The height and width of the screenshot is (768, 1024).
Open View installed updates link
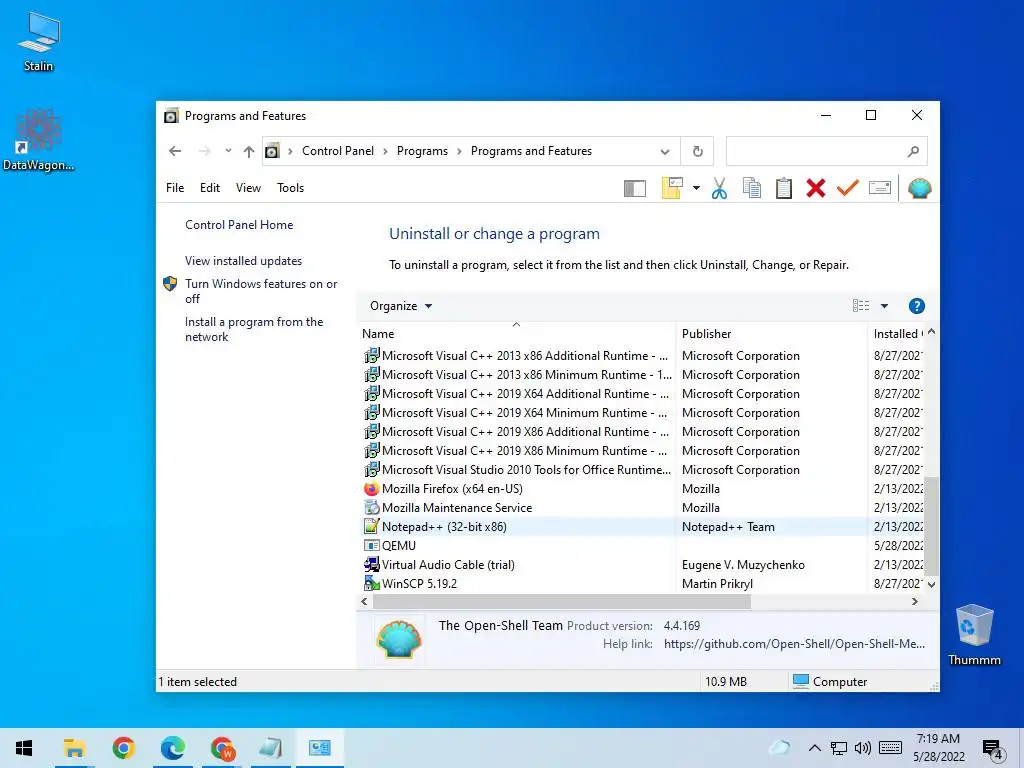243,261
